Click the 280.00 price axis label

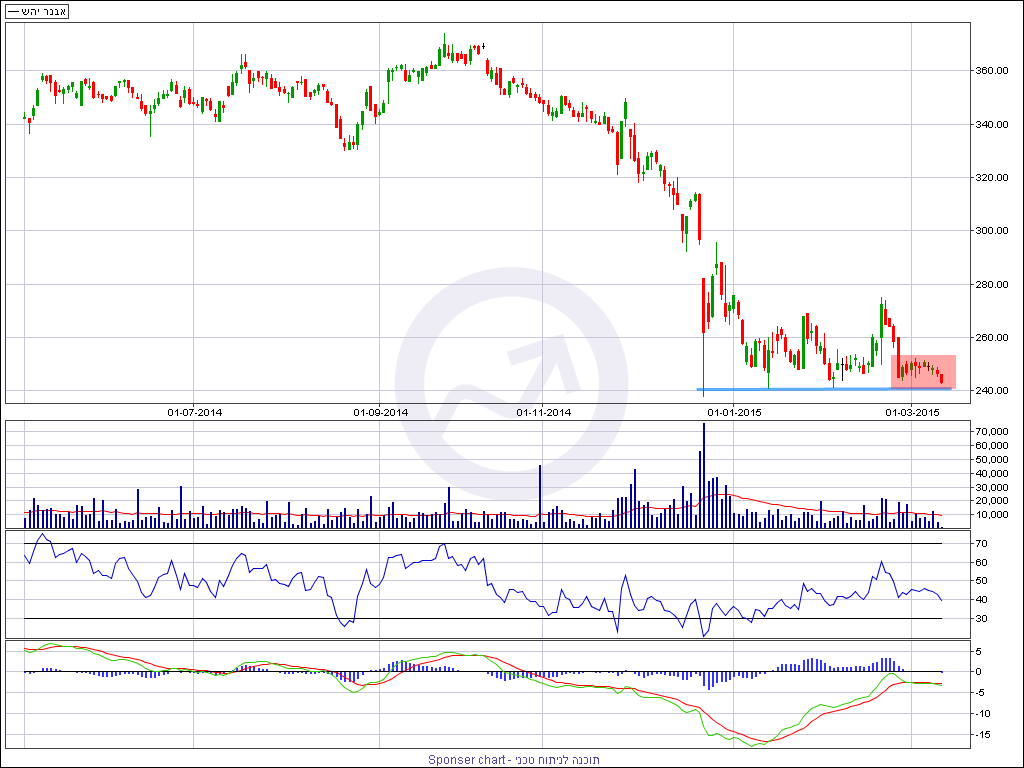pyautogui.click(x=992, y=284)
